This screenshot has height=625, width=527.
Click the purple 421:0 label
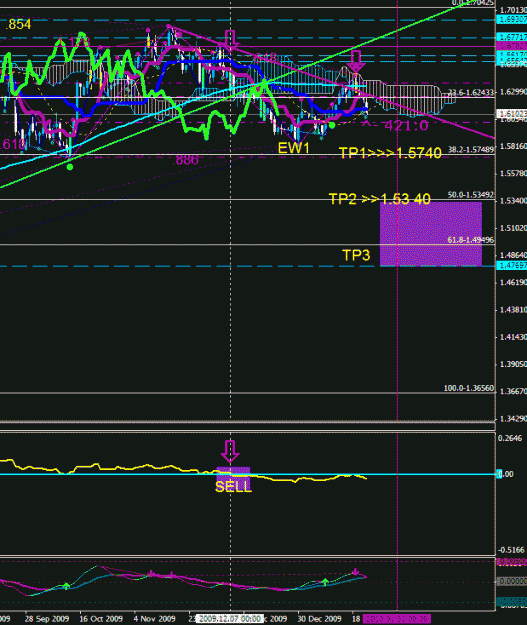click(x=406, y=126)
